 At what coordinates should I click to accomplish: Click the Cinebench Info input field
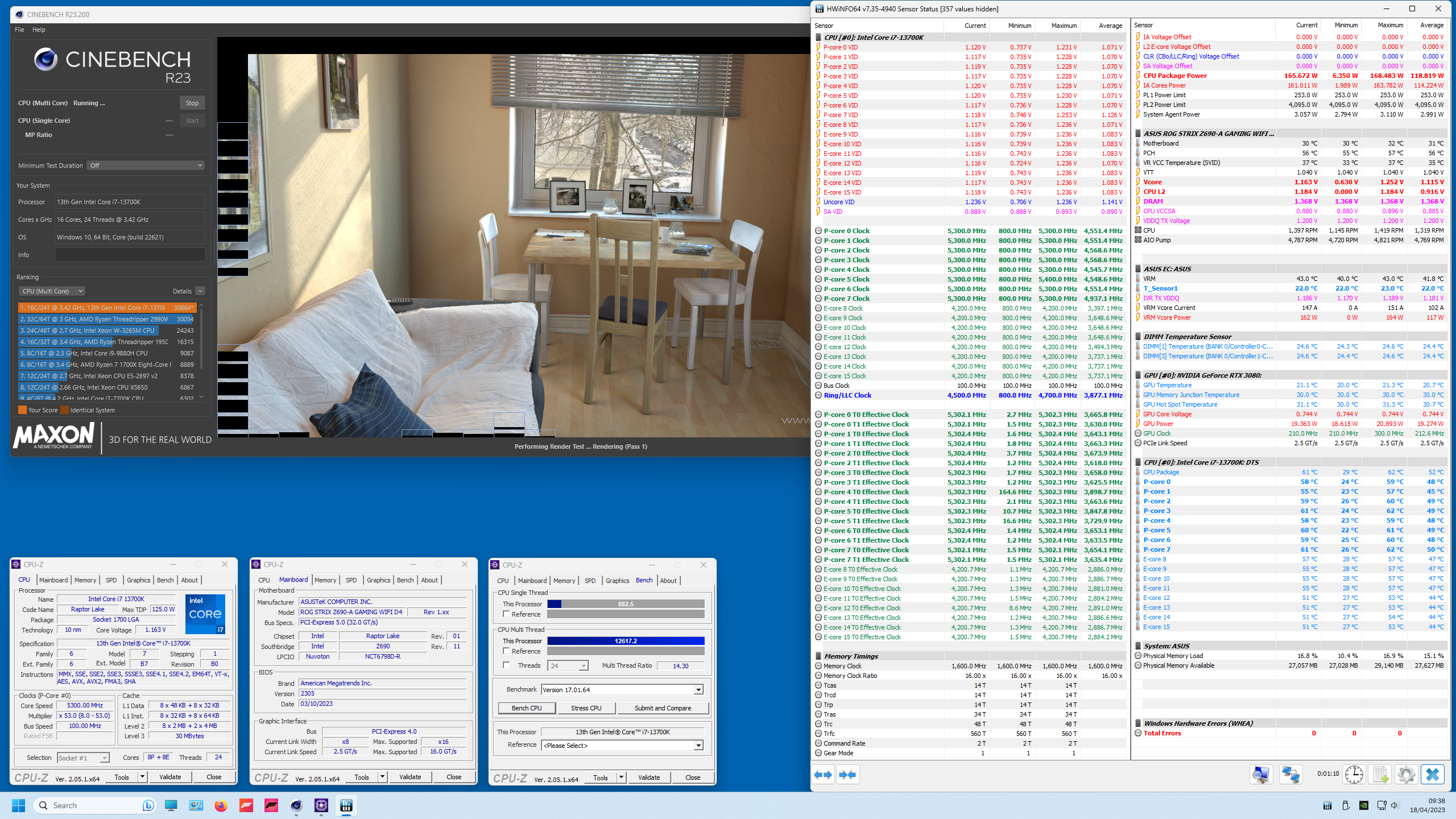[130, 255]
